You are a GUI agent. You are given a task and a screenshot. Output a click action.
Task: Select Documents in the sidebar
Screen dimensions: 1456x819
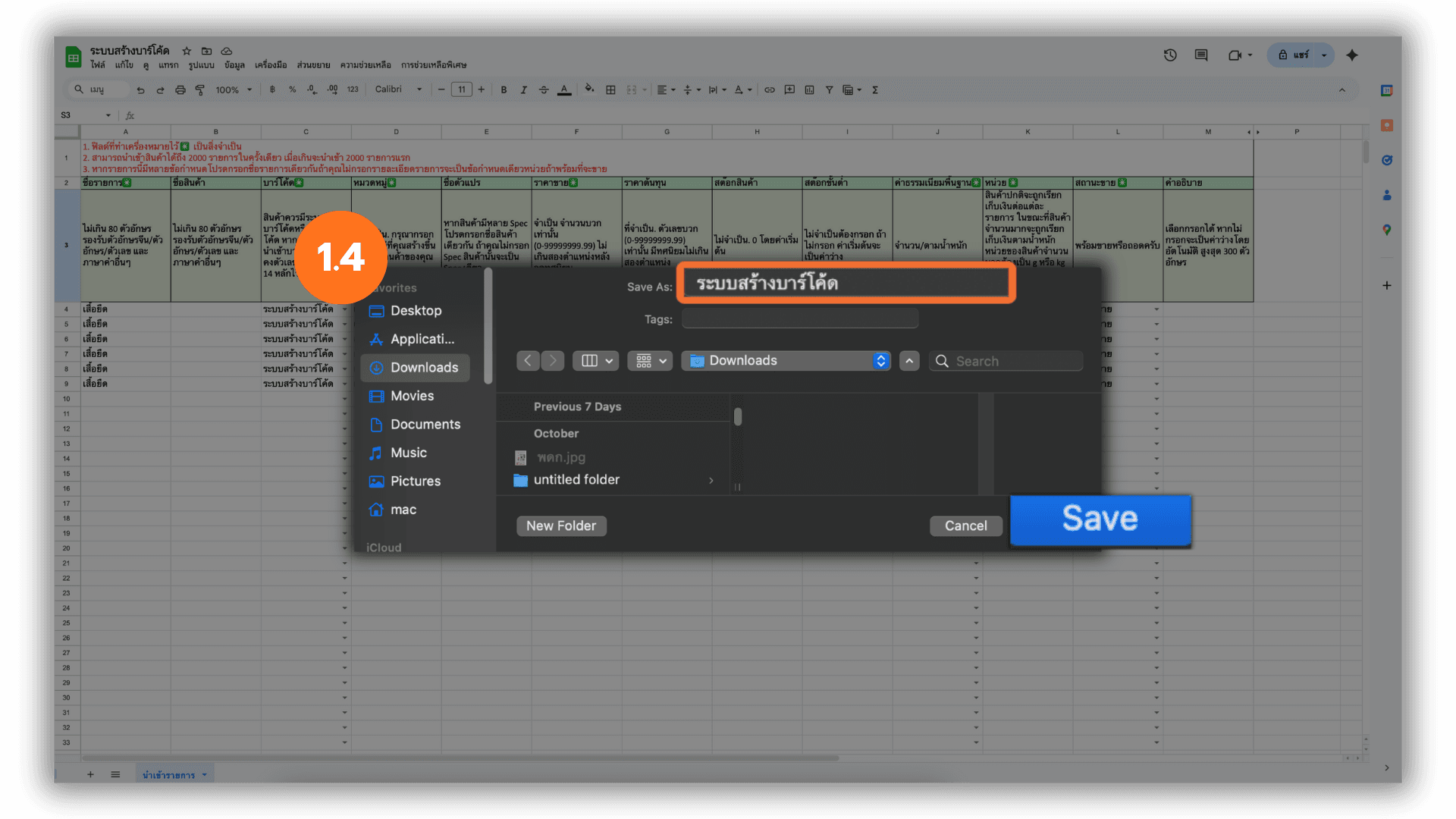tap(425, 425)
